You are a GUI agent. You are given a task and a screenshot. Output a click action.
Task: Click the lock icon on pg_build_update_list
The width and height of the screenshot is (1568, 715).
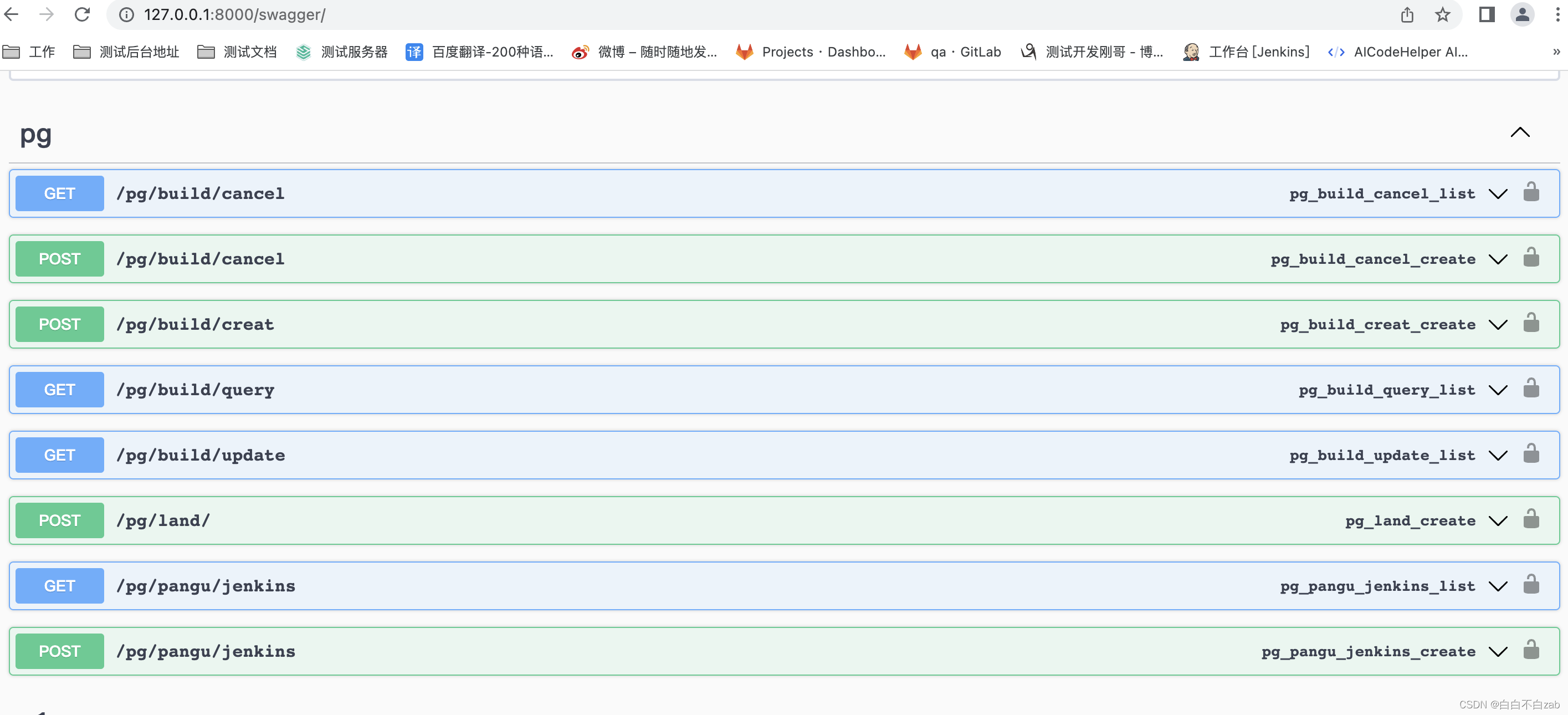pyautogui.click(x=1531, y=453)
